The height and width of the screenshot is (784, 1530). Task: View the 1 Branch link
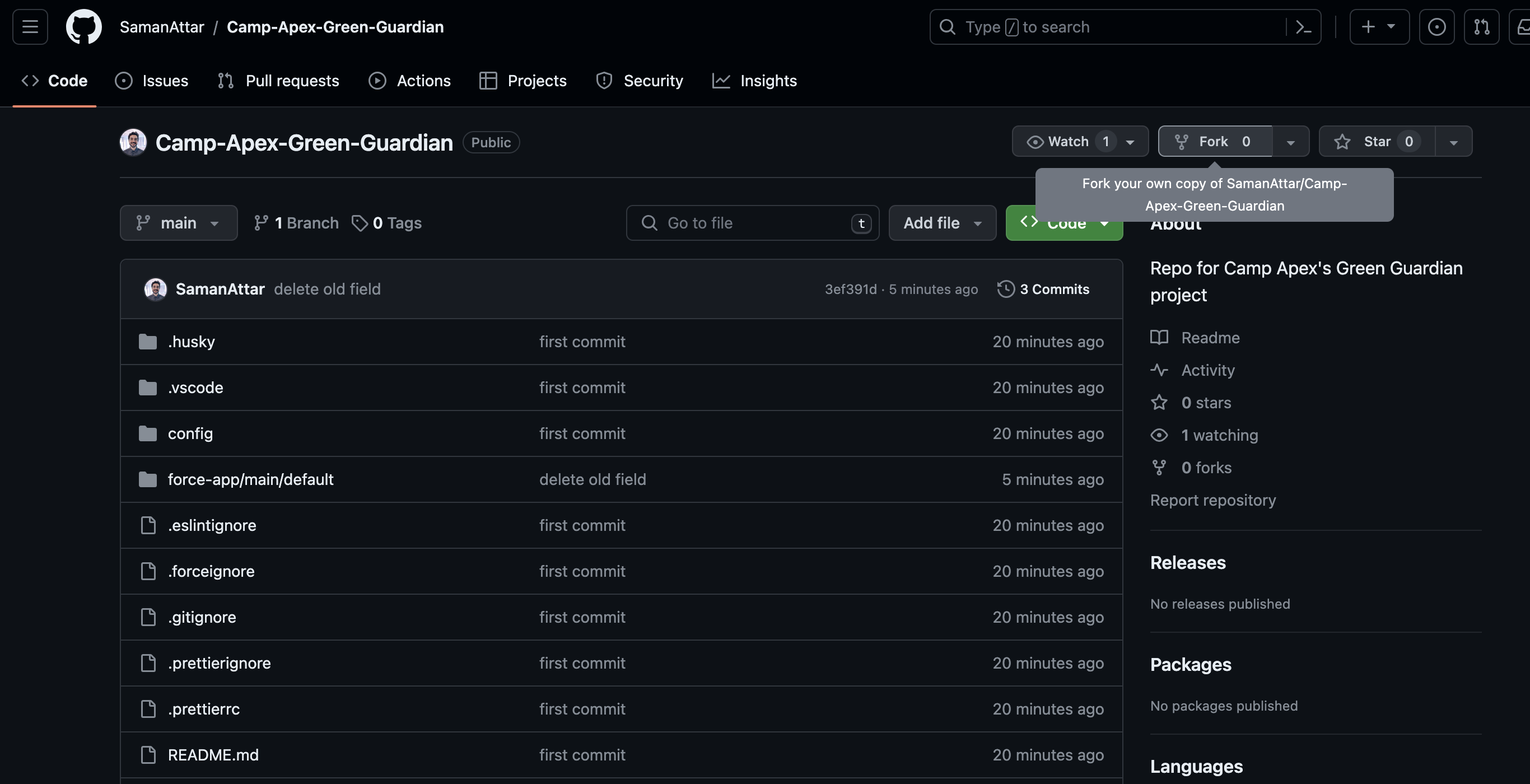click(296, 223)
